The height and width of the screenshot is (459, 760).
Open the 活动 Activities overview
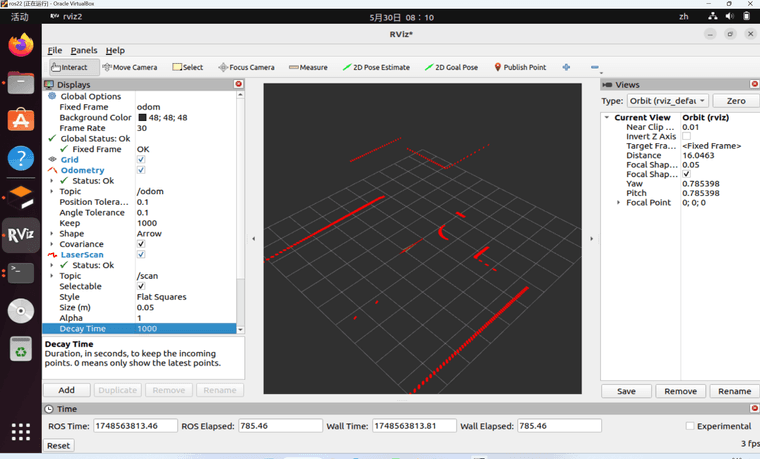tap(20, 17)
